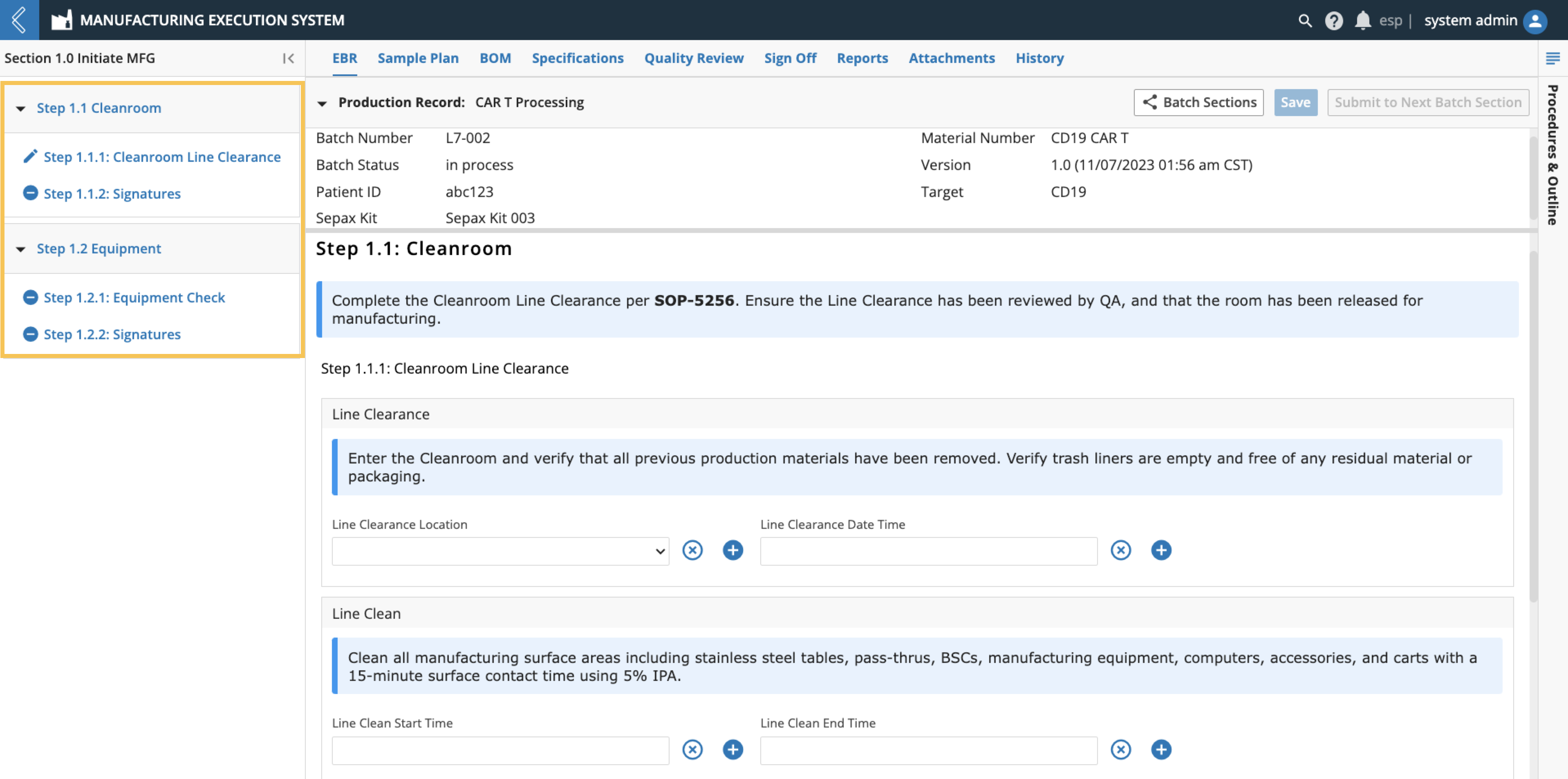
Task: Open Step 1.2.1: Equipment Check link
Action: 134,298
